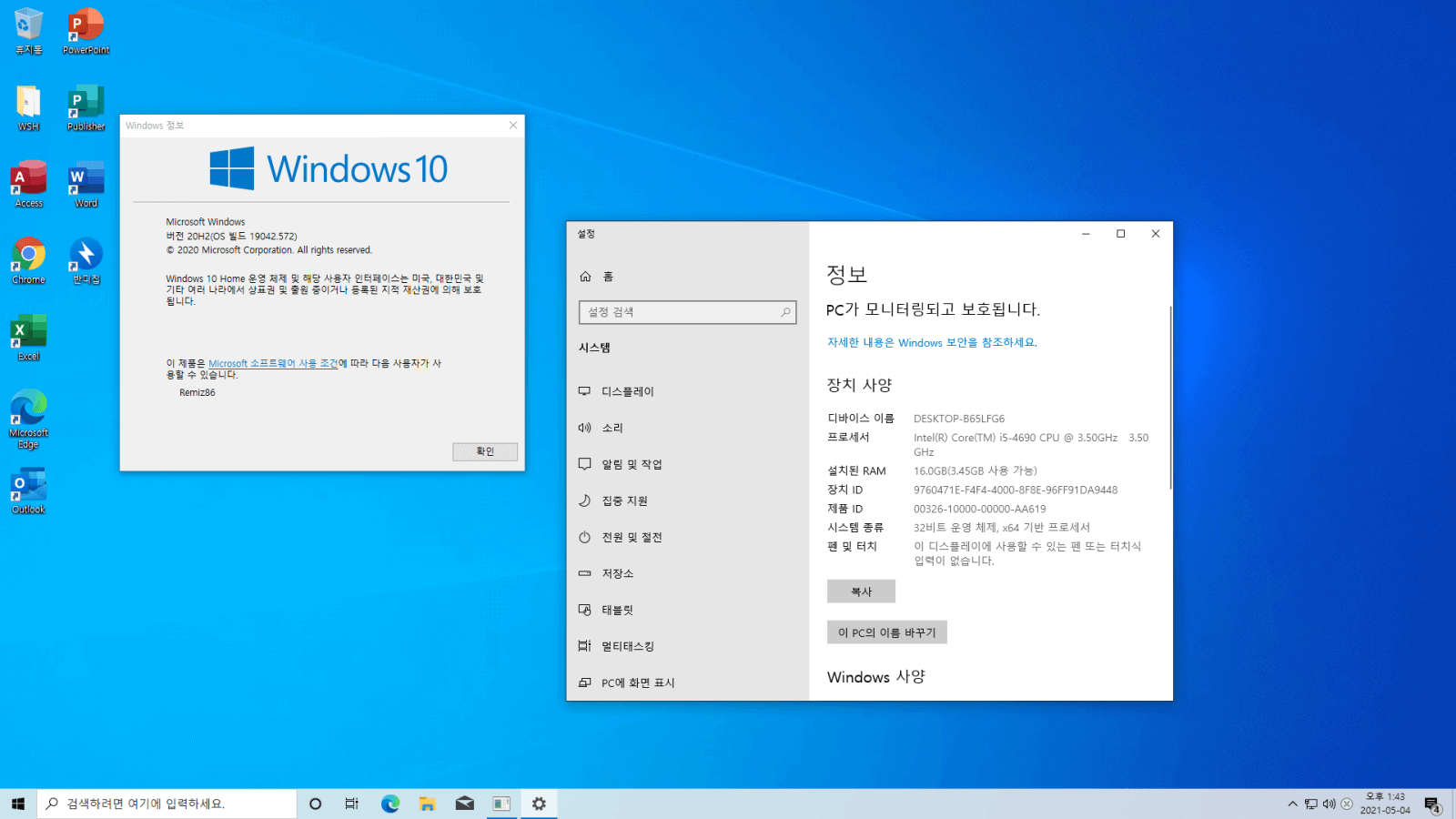
Task: Close the Windows 정보 dialog
Action: [x=513, y=126]
